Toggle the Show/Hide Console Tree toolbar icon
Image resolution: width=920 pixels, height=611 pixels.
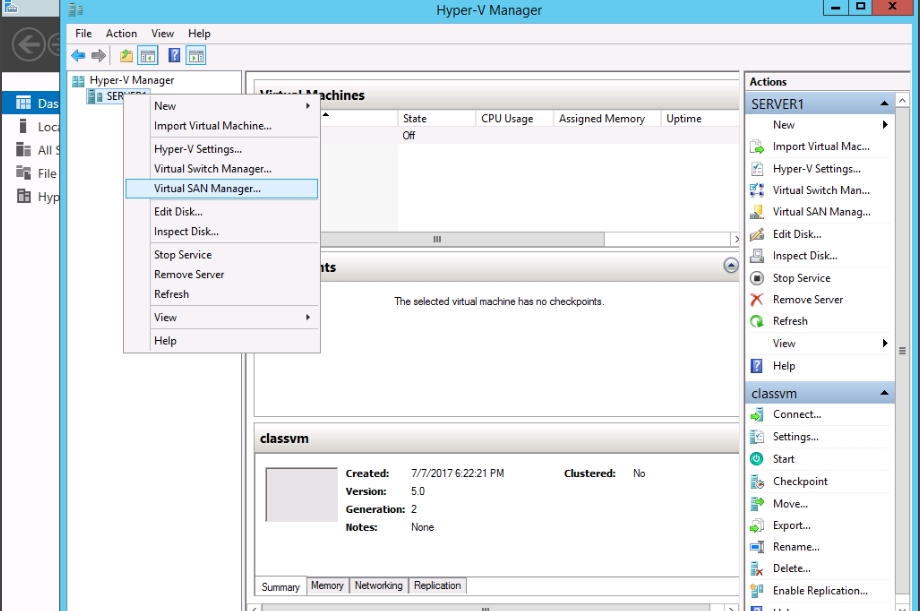tap(148, 56)
